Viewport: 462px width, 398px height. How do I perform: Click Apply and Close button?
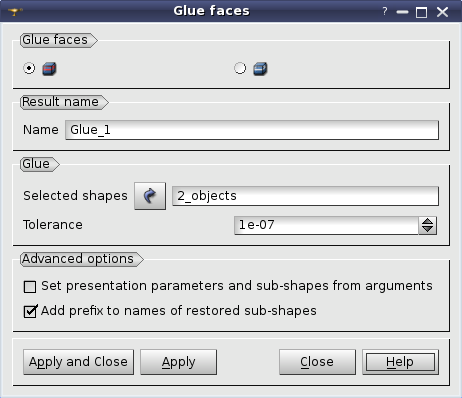79,362
